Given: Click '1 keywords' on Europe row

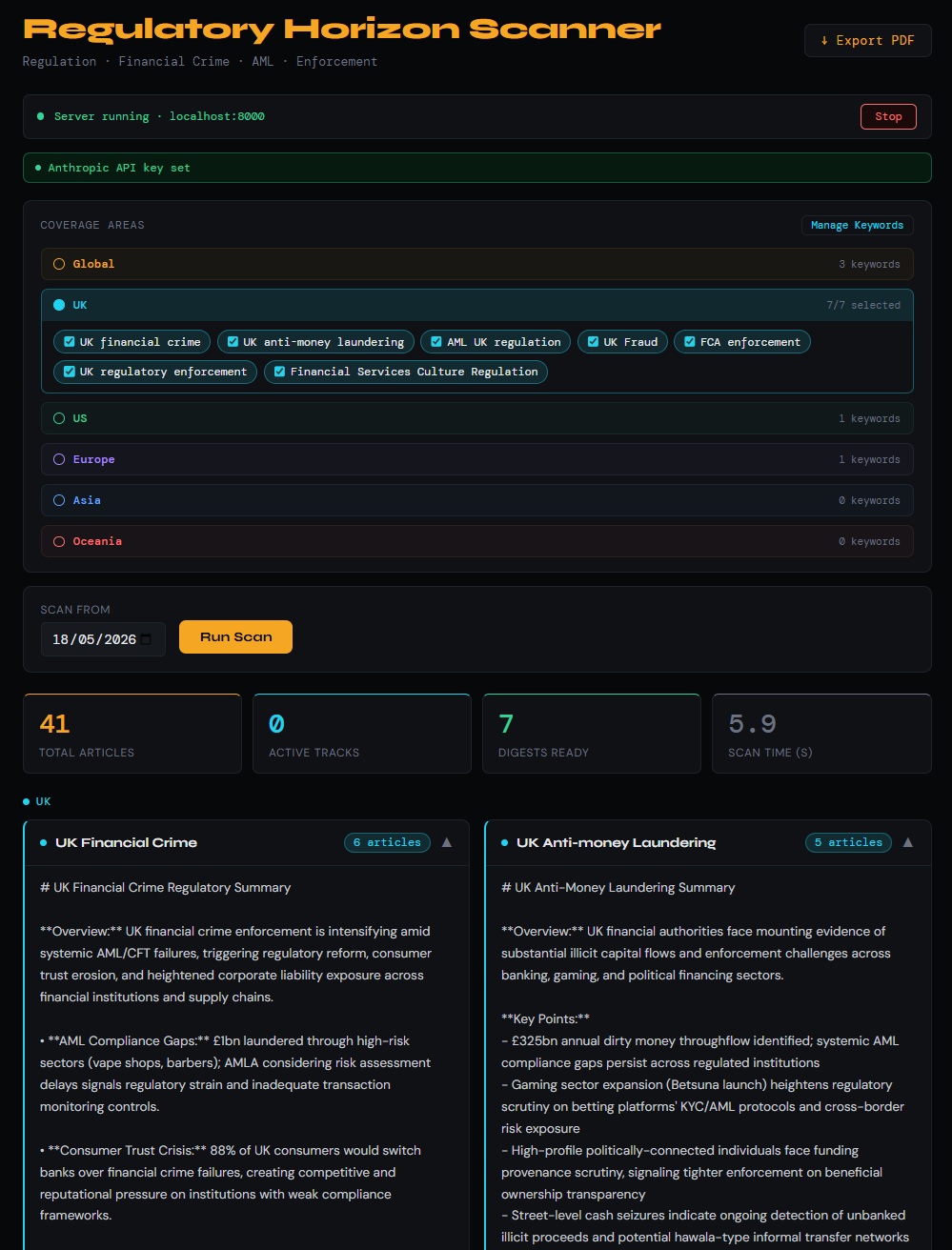Looking at the screenshot, I should pyautogui.click(x=869, y=459).
